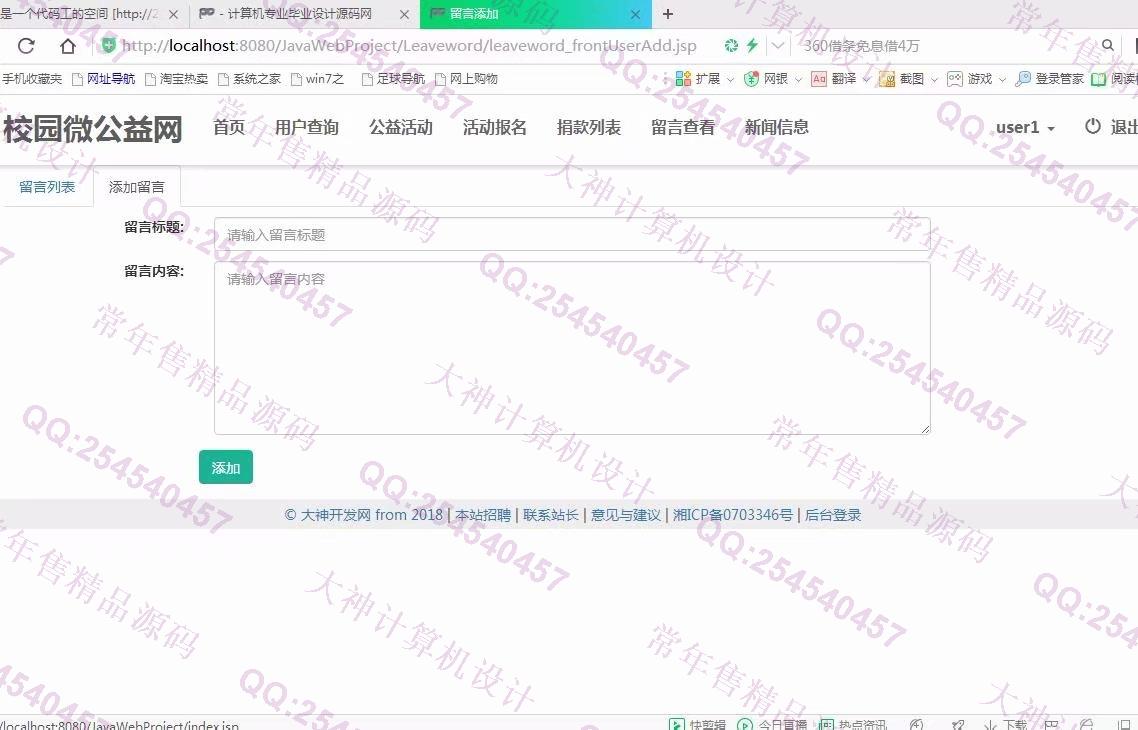Open 捐款列表 in the navigation bar

[589, 127]
